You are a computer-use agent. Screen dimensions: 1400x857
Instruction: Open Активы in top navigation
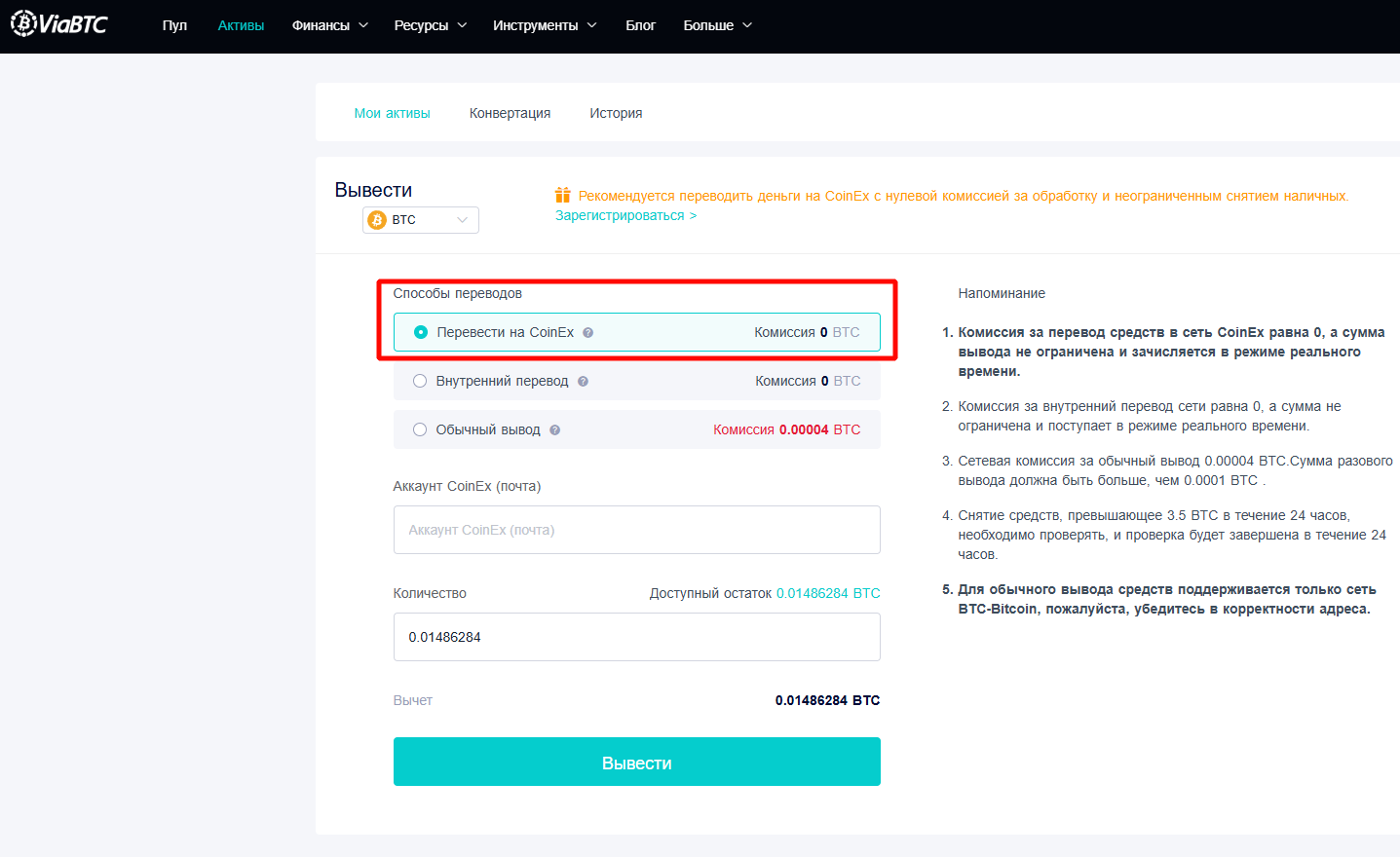coord(241,25)
